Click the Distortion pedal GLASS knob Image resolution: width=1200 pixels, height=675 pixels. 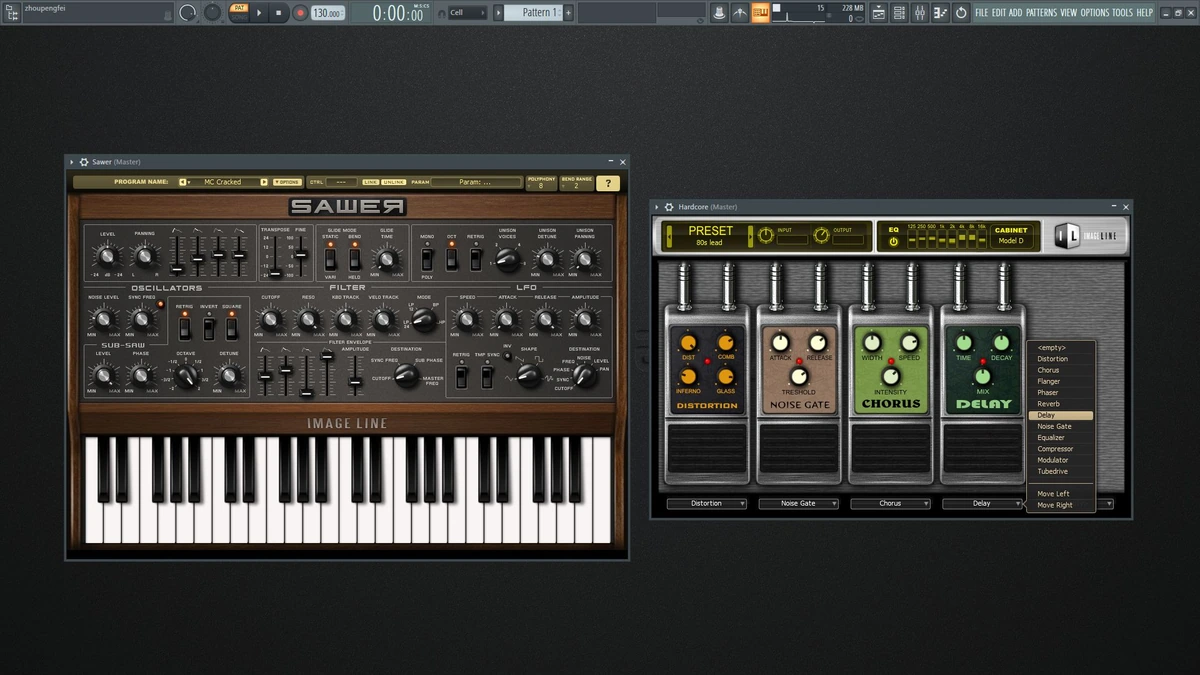click(x=725, y=377)
